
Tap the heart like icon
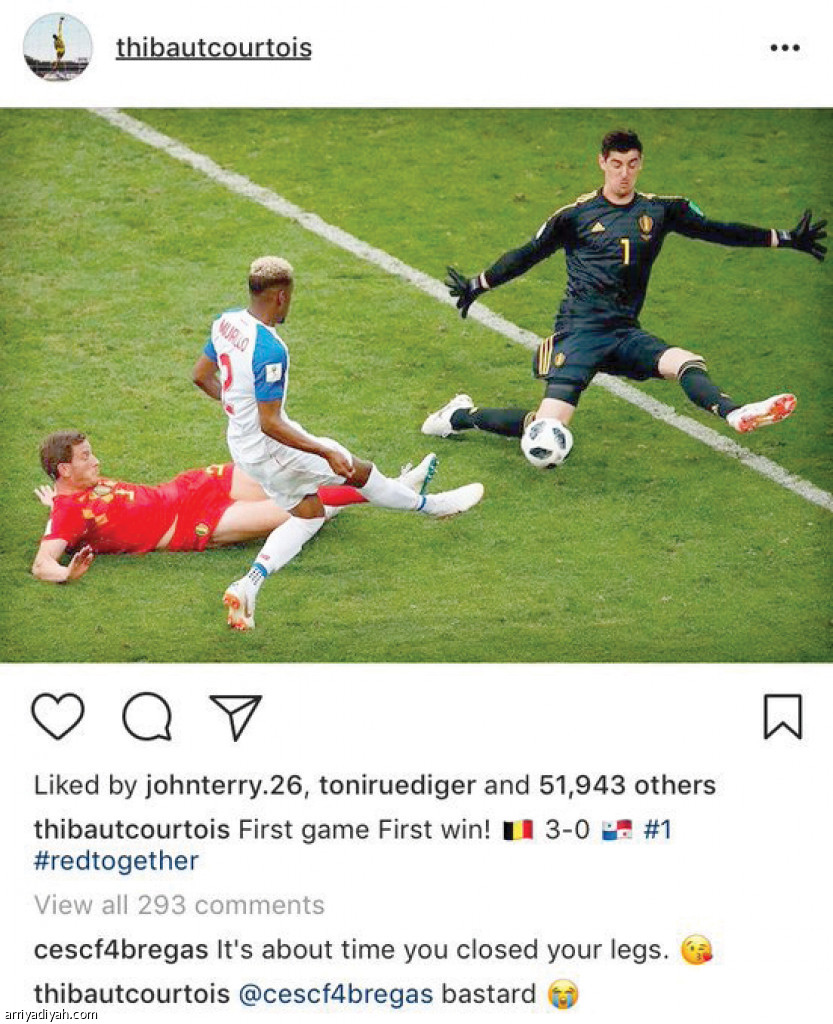(x=58, y=716)
